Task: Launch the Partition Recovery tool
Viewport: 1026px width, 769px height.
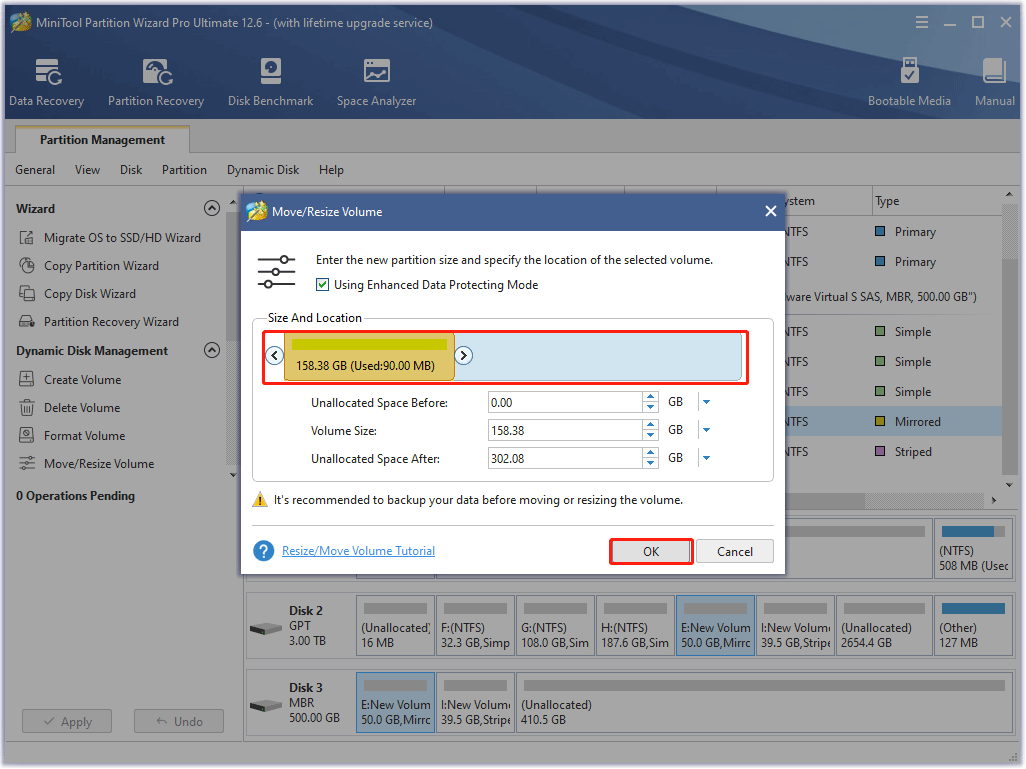Action: click(x=156, y=82)
